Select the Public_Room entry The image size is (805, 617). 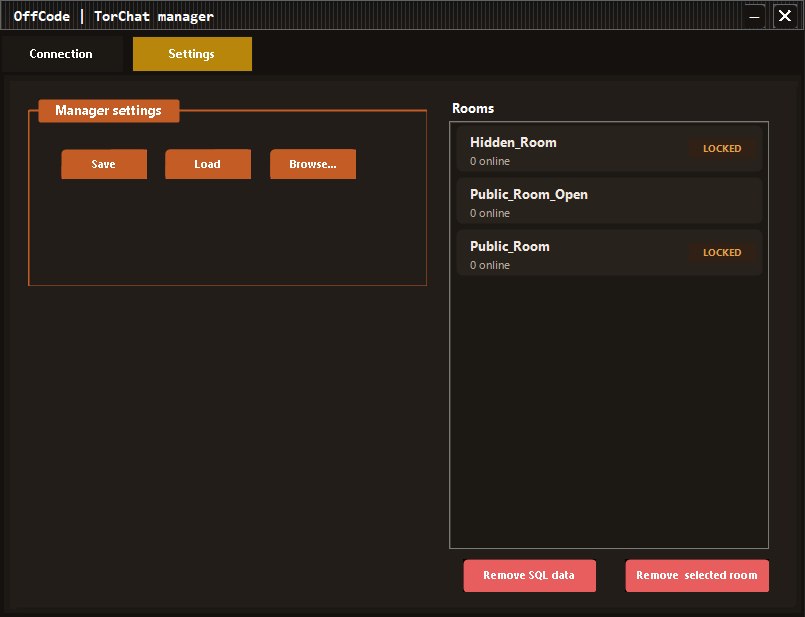[x=609, y=253]
